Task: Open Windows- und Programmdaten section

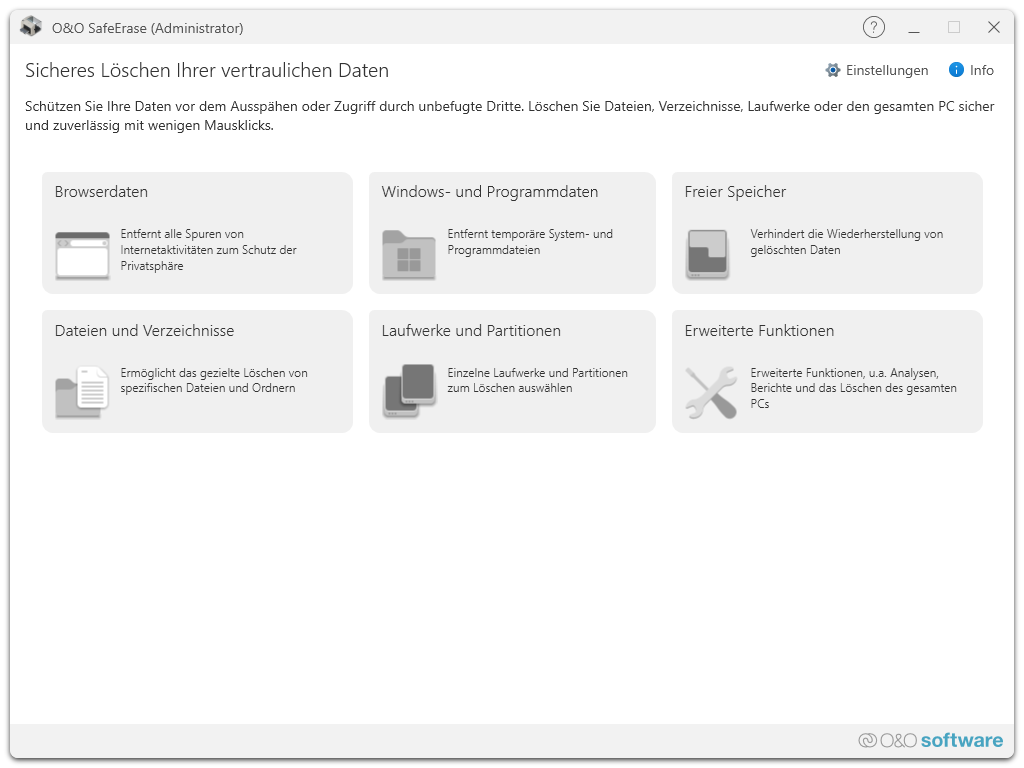Action: point(489,192)
